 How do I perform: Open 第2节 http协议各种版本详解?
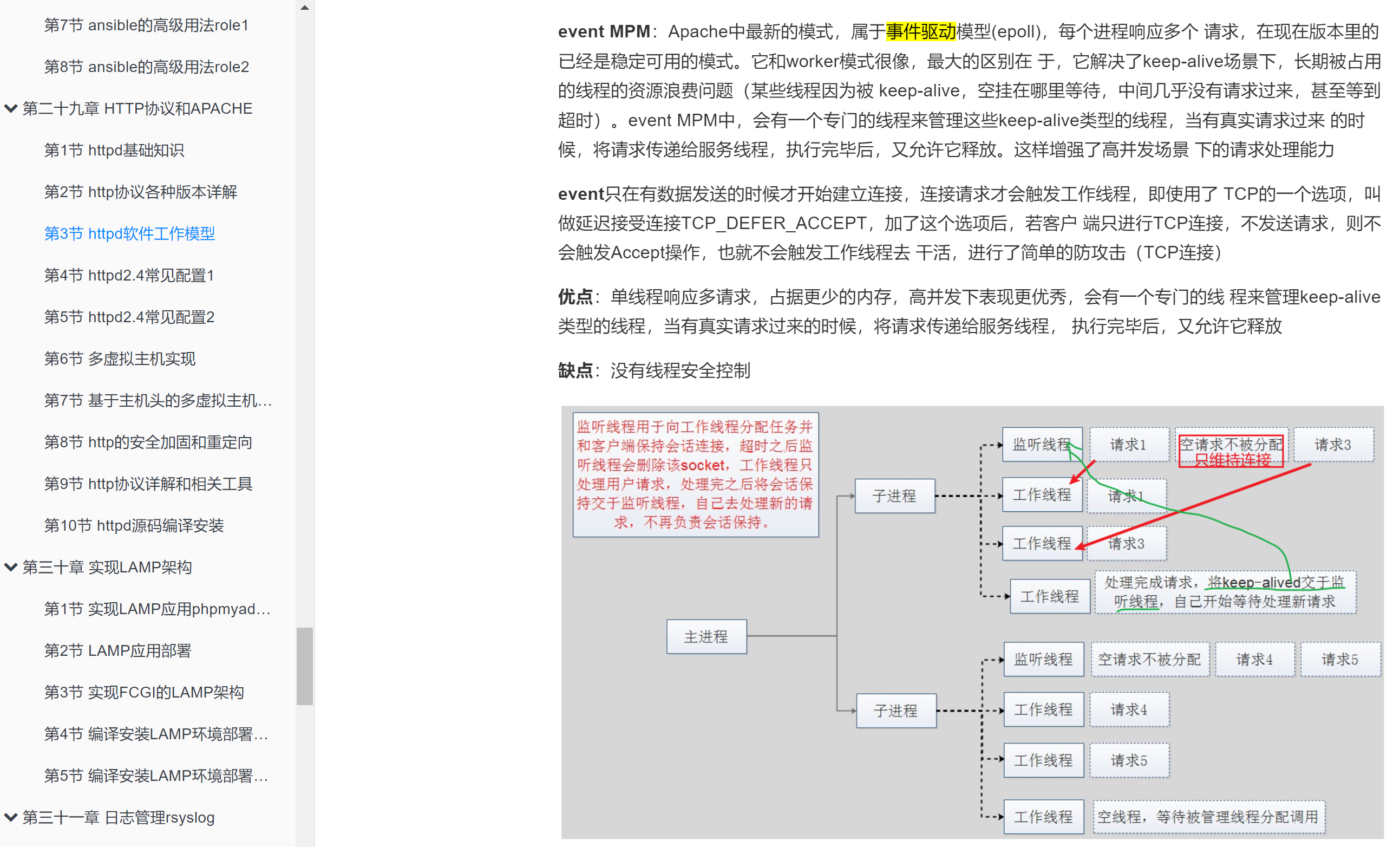tap(141, 192)
